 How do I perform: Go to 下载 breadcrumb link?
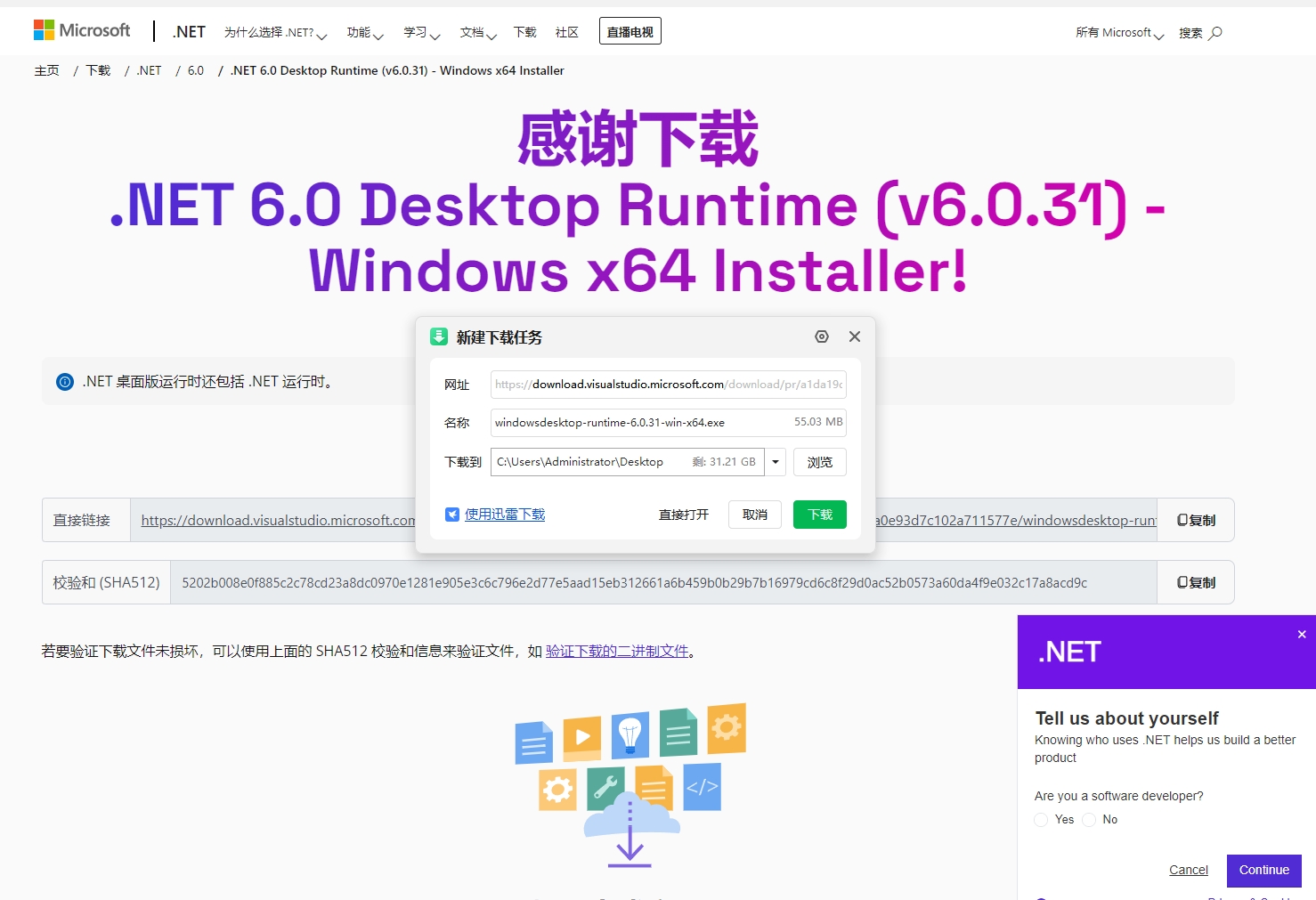(98, 70)
